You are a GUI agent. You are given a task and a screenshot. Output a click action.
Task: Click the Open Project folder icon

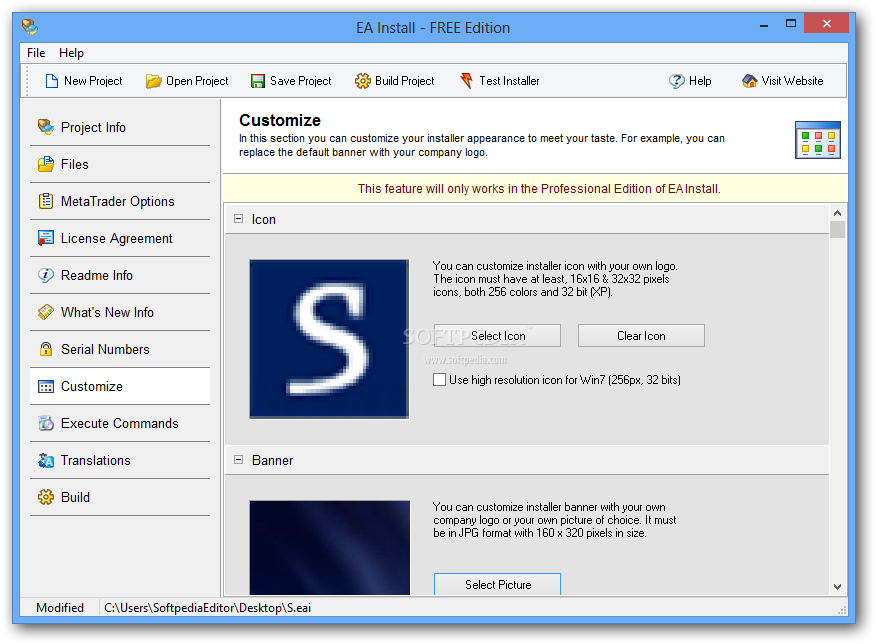153,82
